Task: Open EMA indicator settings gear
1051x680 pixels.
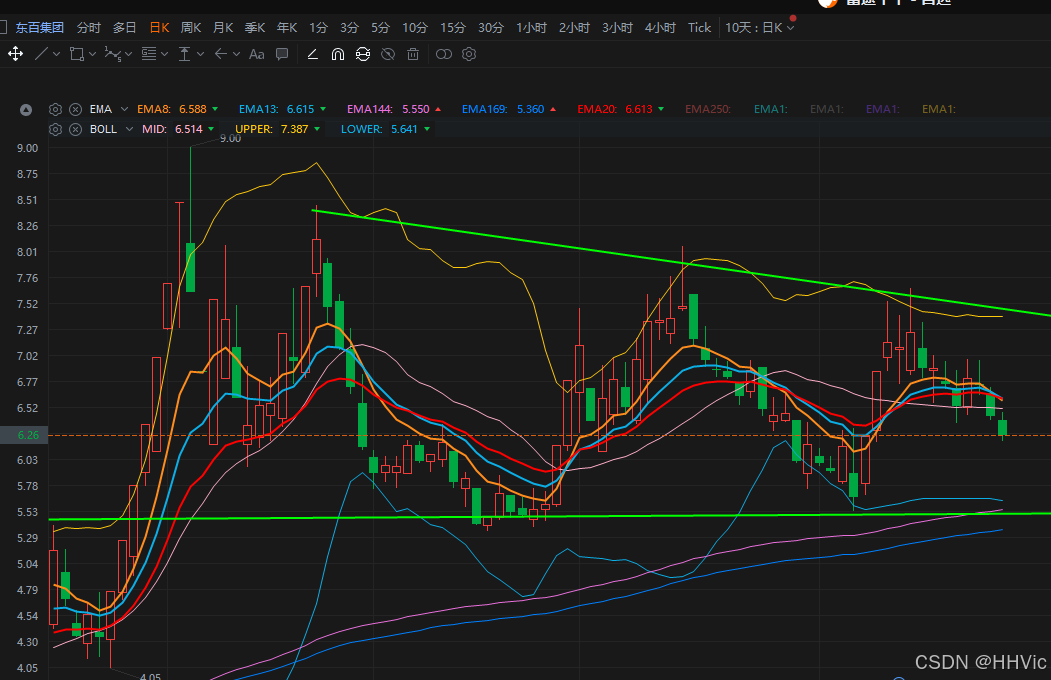Action: (56, 109)
